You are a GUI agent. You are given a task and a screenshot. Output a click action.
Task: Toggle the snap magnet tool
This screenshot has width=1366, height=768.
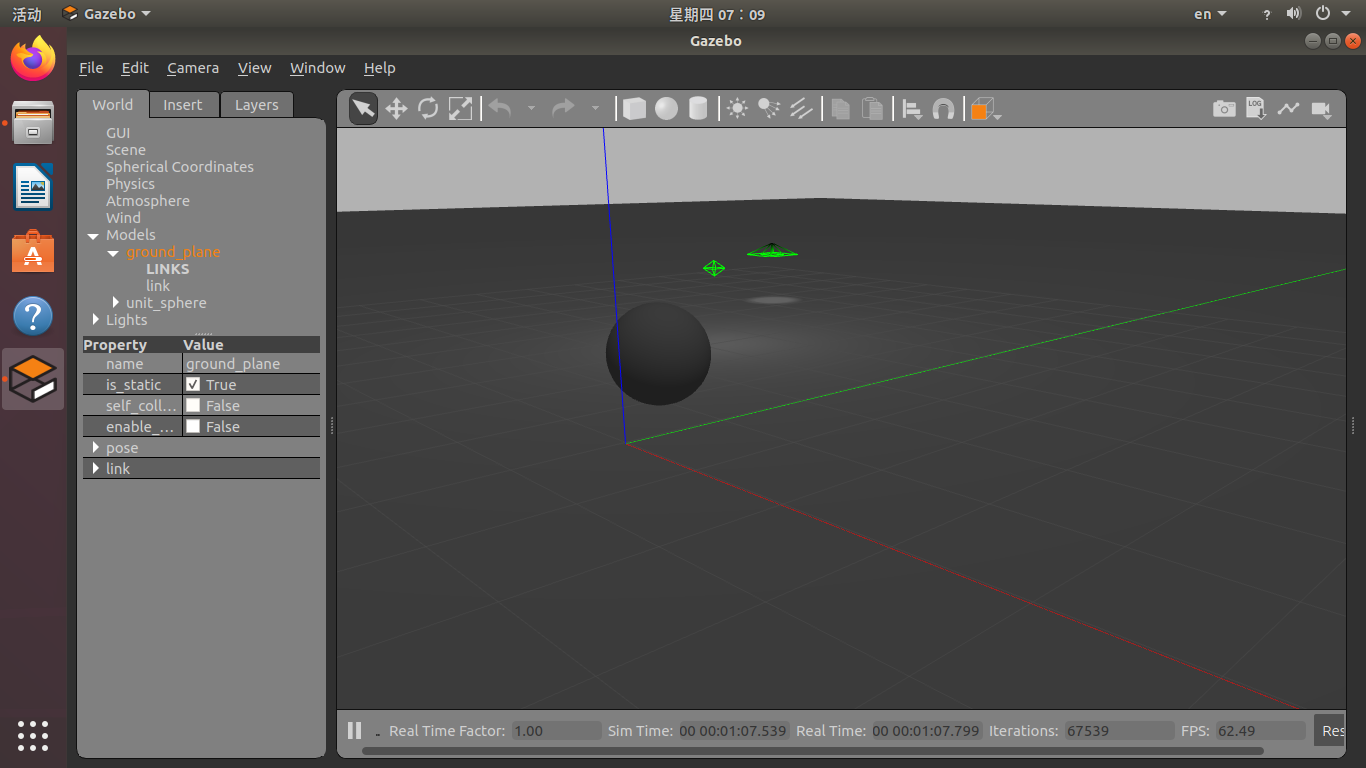[943, 108]
